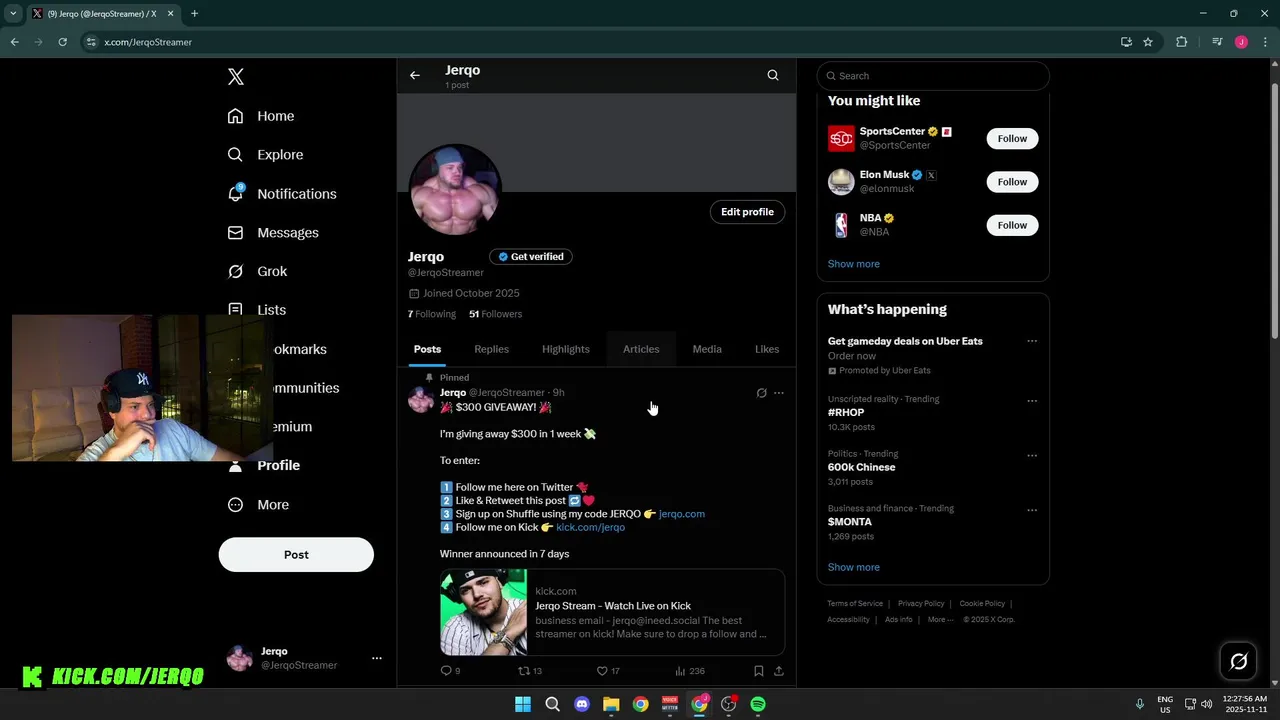
Task: Open Terms of Service footer link
Action: click(855, 604)
